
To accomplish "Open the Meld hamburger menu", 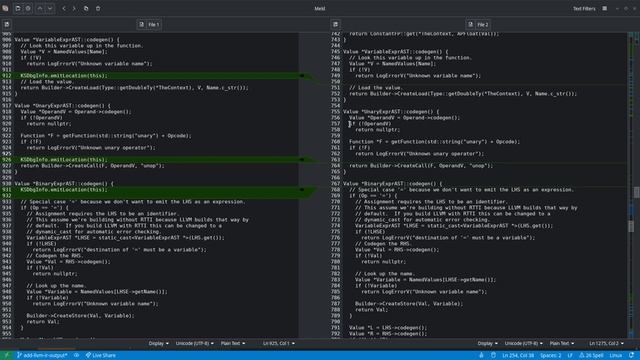I will 604,9.
